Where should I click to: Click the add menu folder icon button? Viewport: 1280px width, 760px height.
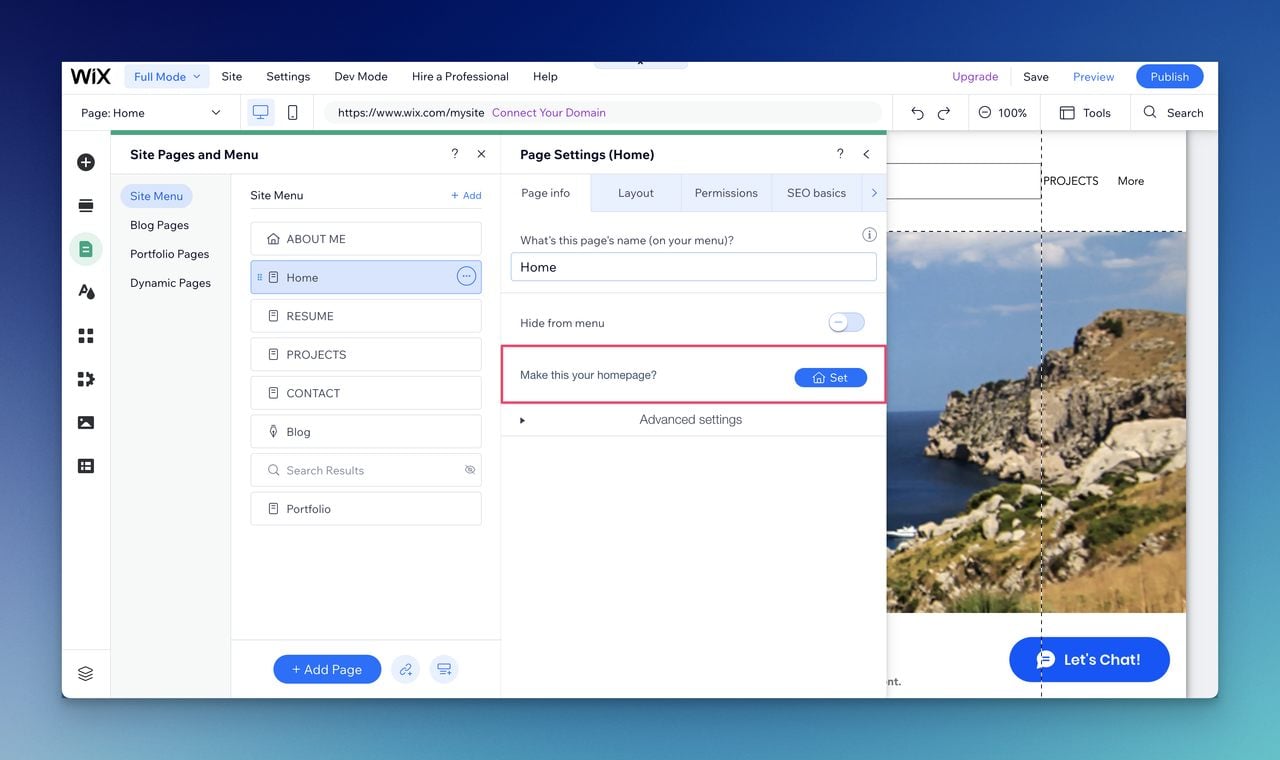point(444,669)
